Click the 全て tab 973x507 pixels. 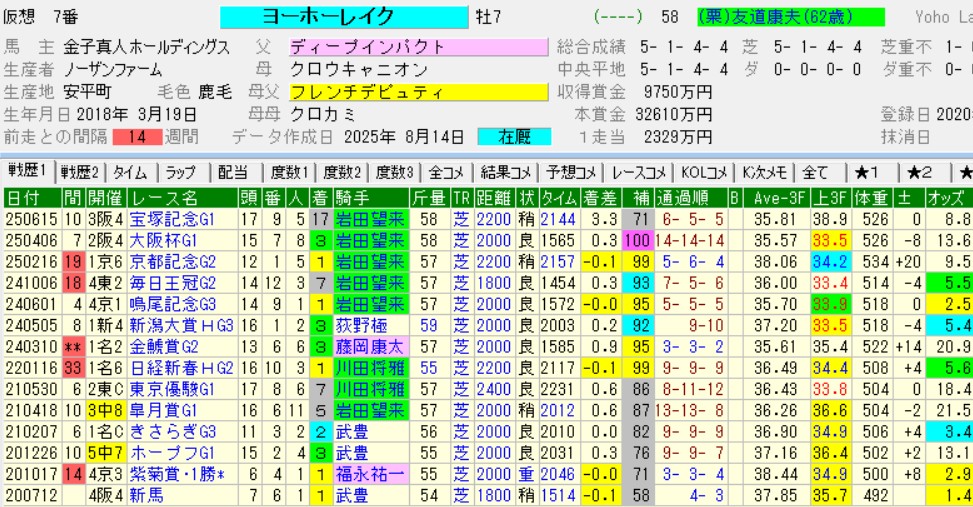815,171
